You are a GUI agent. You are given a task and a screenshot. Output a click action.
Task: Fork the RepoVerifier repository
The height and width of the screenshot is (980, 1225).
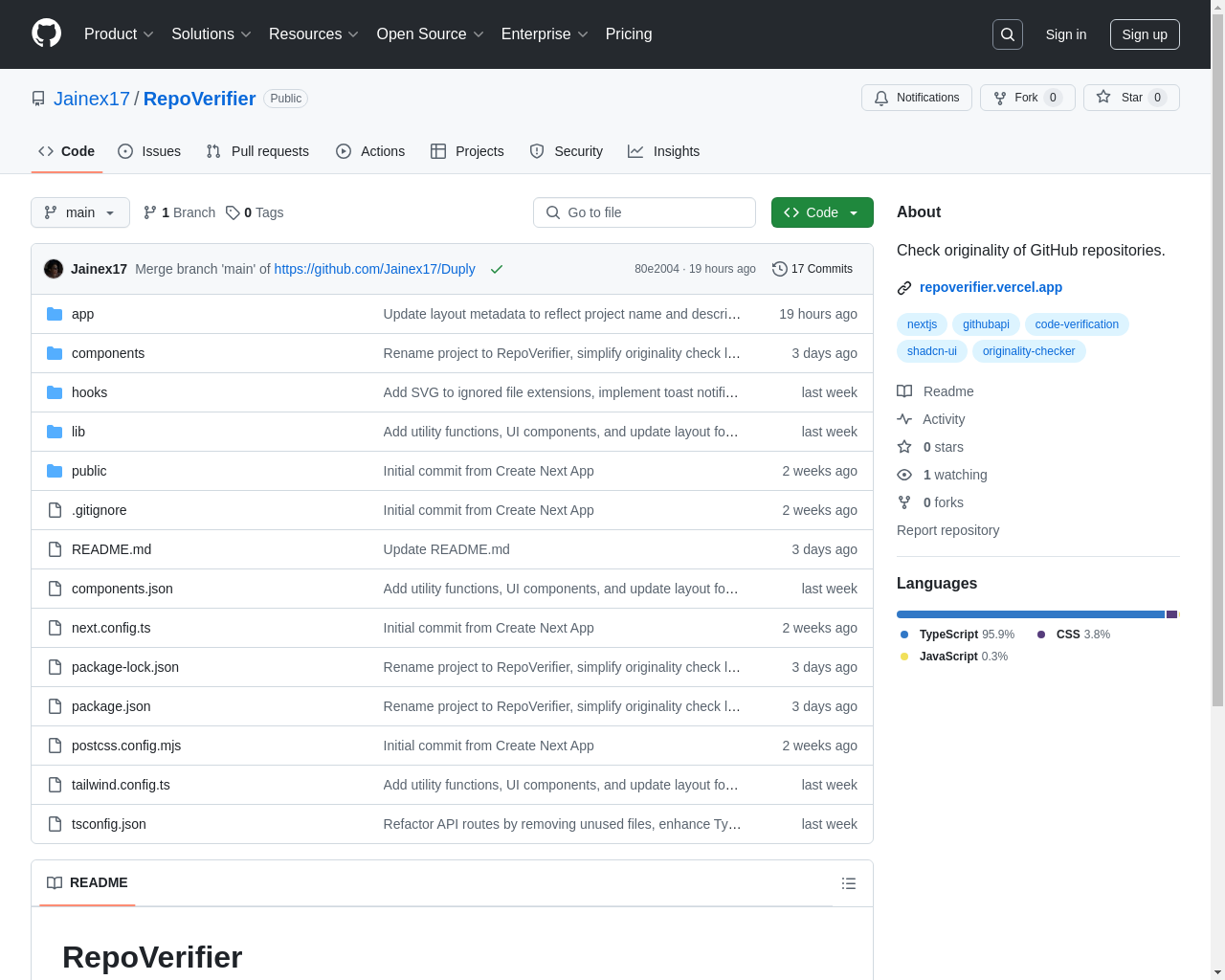tap(1028, 98)
